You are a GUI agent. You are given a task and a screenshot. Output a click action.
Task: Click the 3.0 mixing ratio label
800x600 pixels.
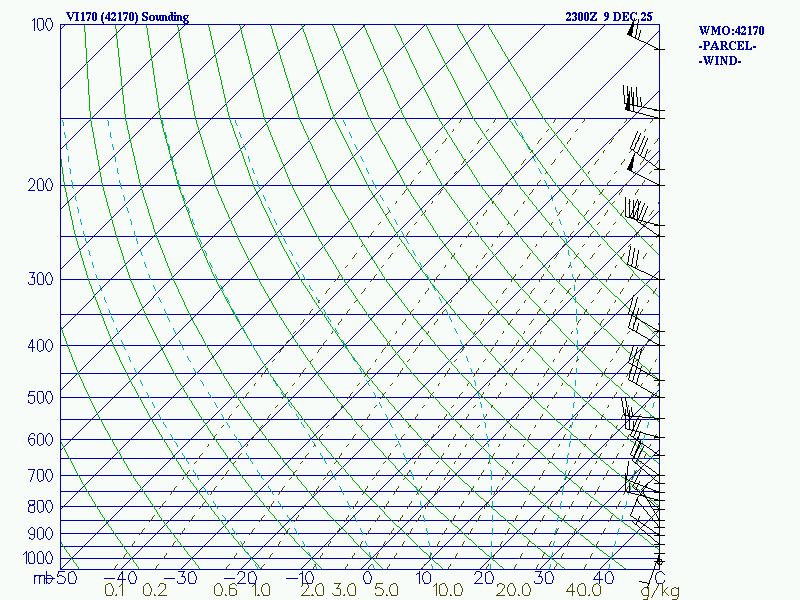click(x=344, y=590)
